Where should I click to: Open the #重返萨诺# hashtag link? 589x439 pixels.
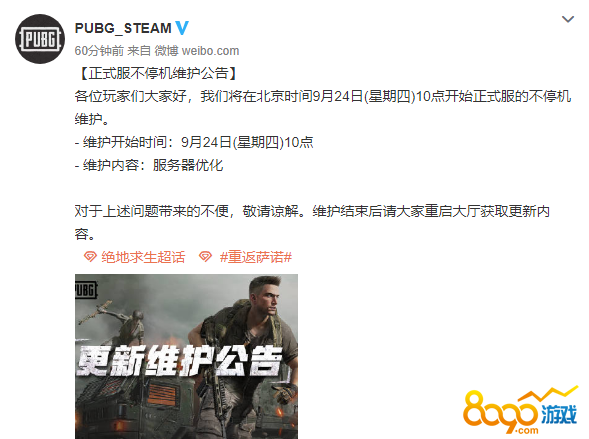coord(256,257)
